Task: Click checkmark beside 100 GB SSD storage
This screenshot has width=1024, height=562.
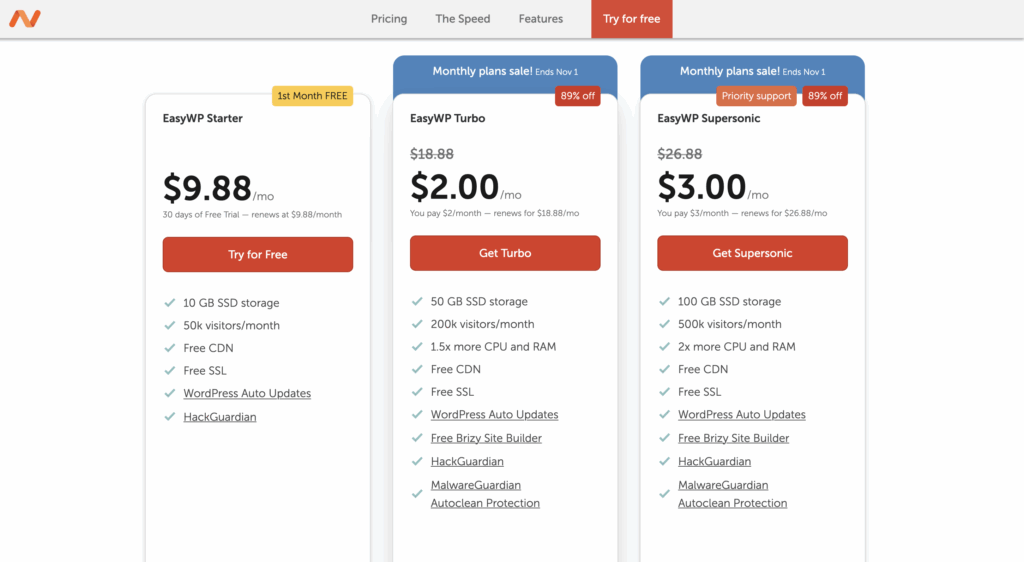Action: point(665,302)
